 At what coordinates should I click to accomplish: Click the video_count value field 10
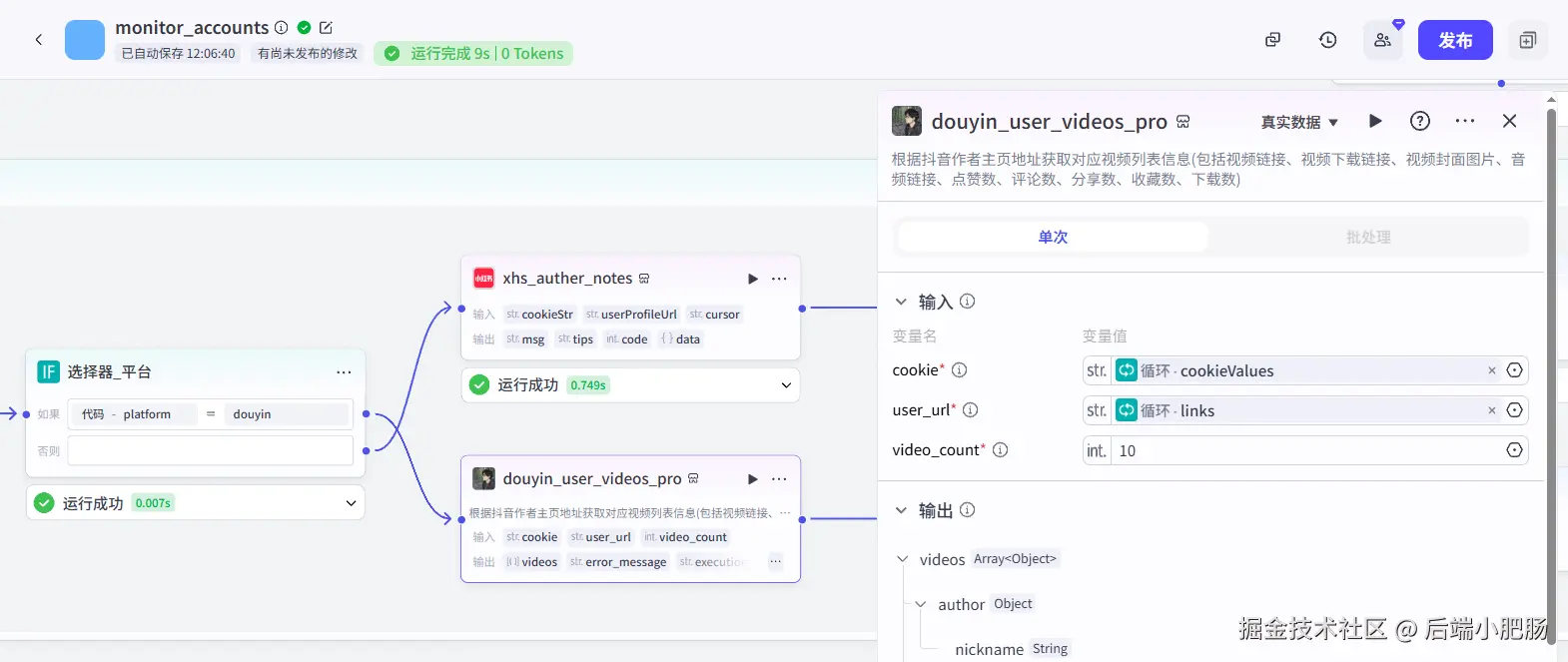1307,451
